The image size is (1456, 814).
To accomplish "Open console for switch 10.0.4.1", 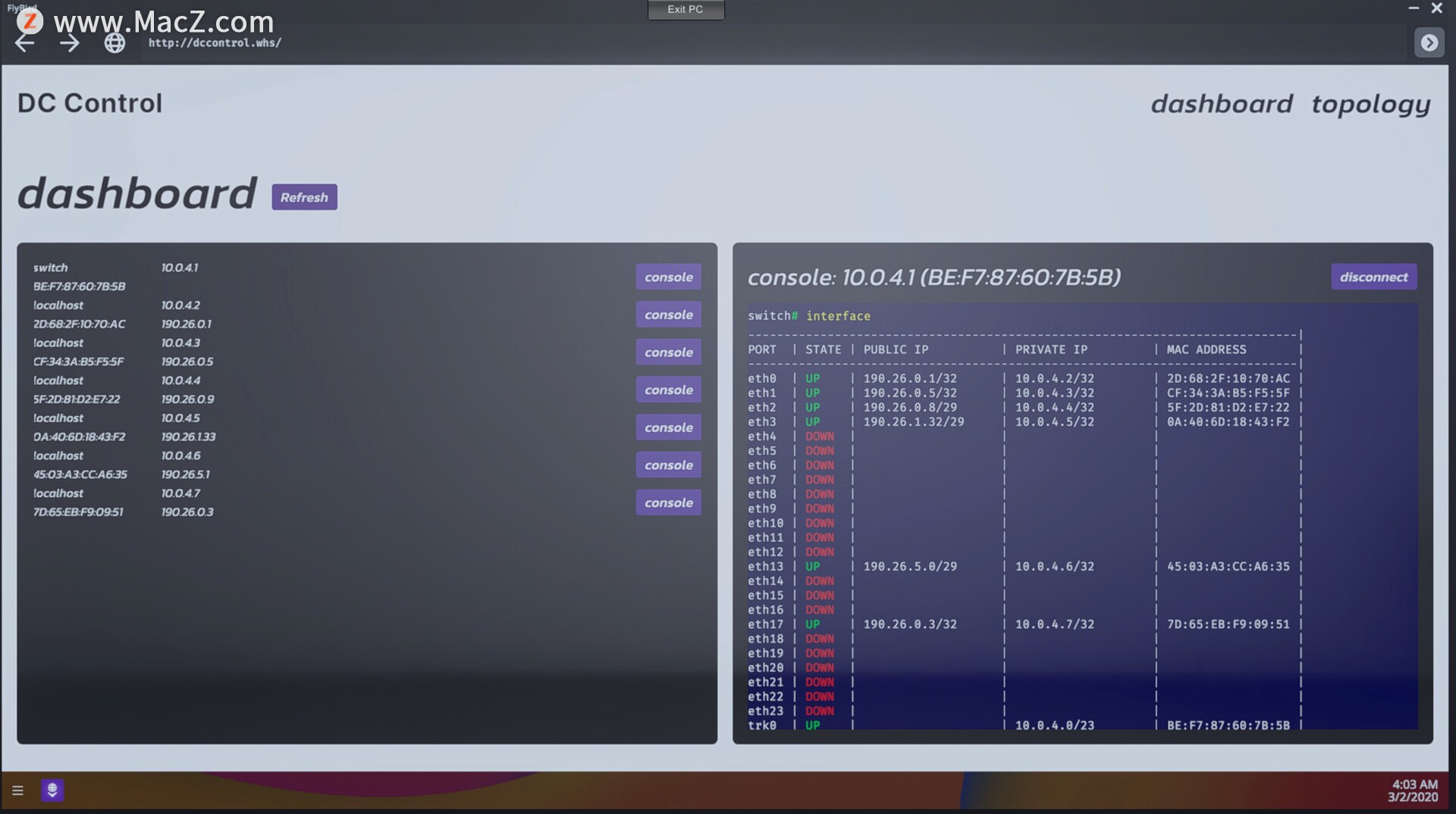I will pos(668,277).
